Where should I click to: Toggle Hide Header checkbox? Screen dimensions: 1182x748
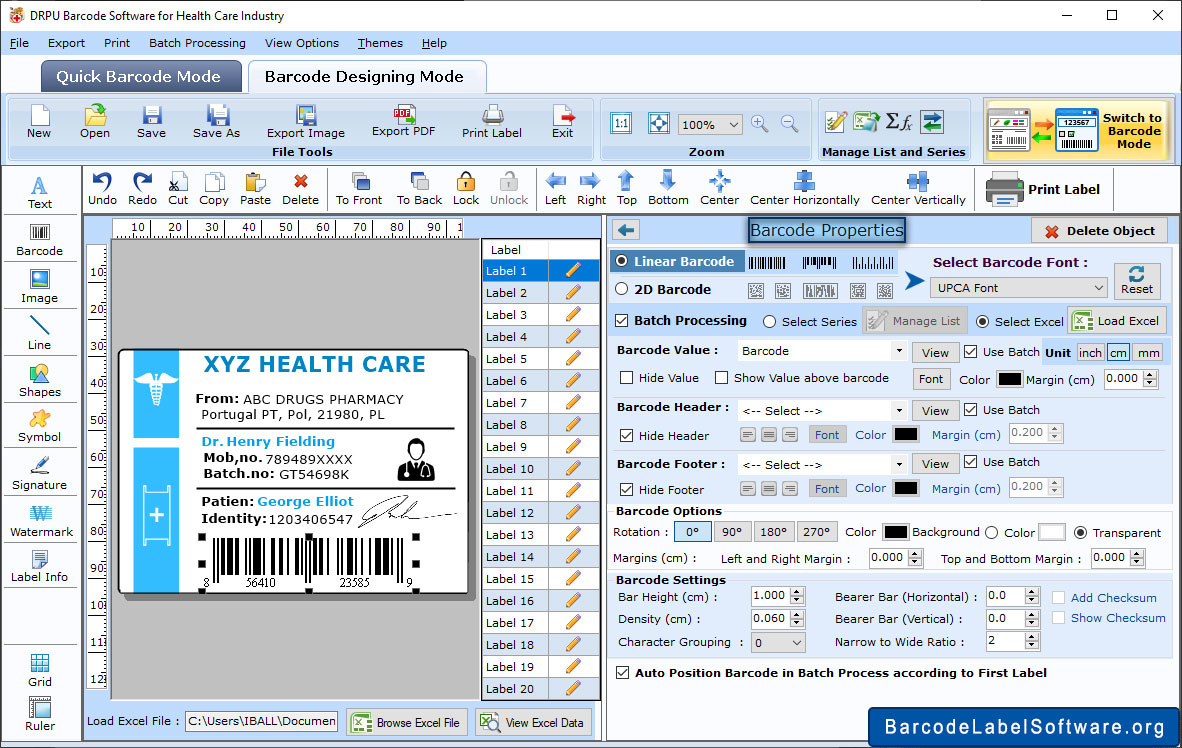click(x=626, y=436)
